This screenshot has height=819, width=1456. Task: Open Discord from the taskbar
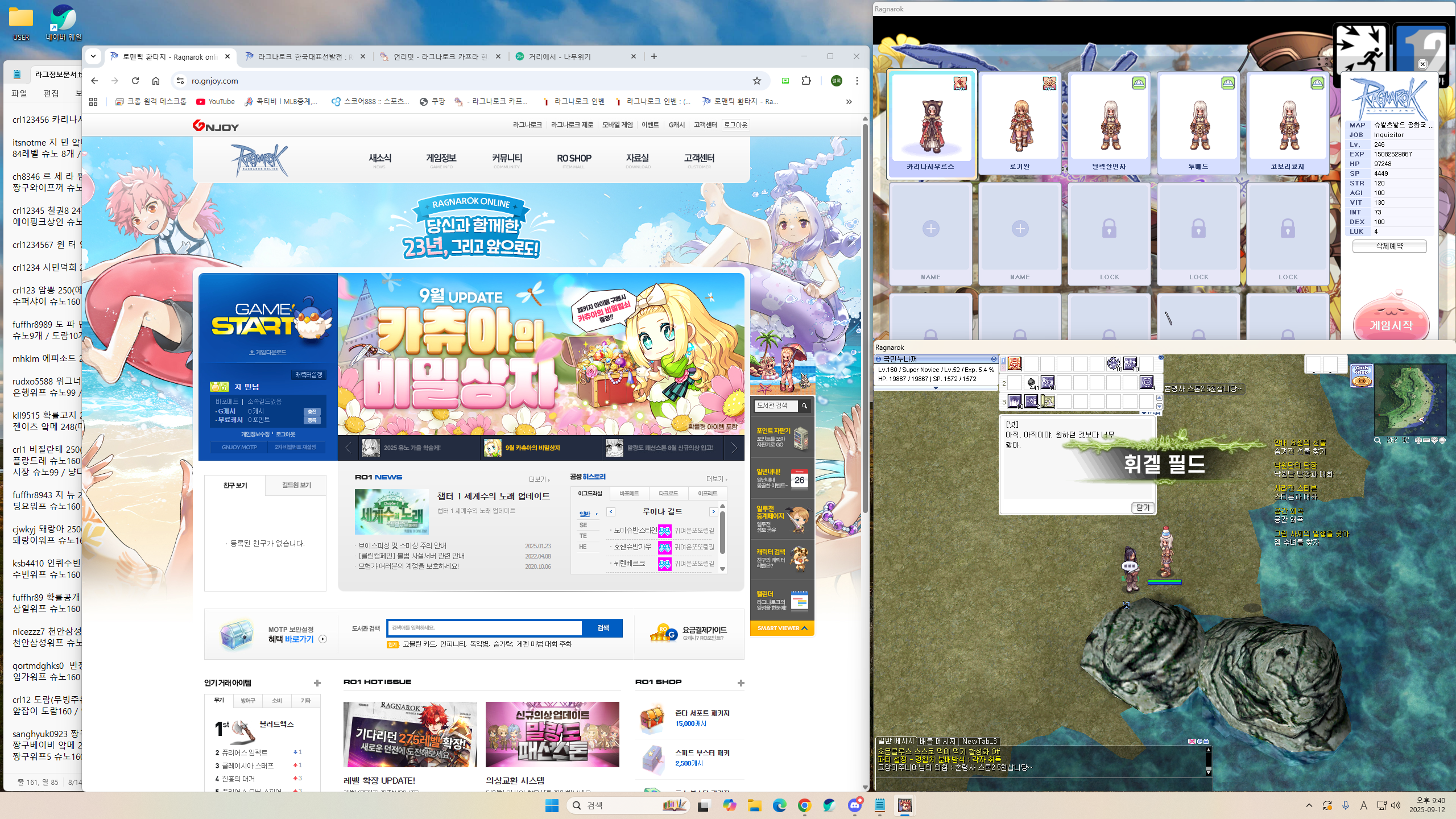pos(855,805)
